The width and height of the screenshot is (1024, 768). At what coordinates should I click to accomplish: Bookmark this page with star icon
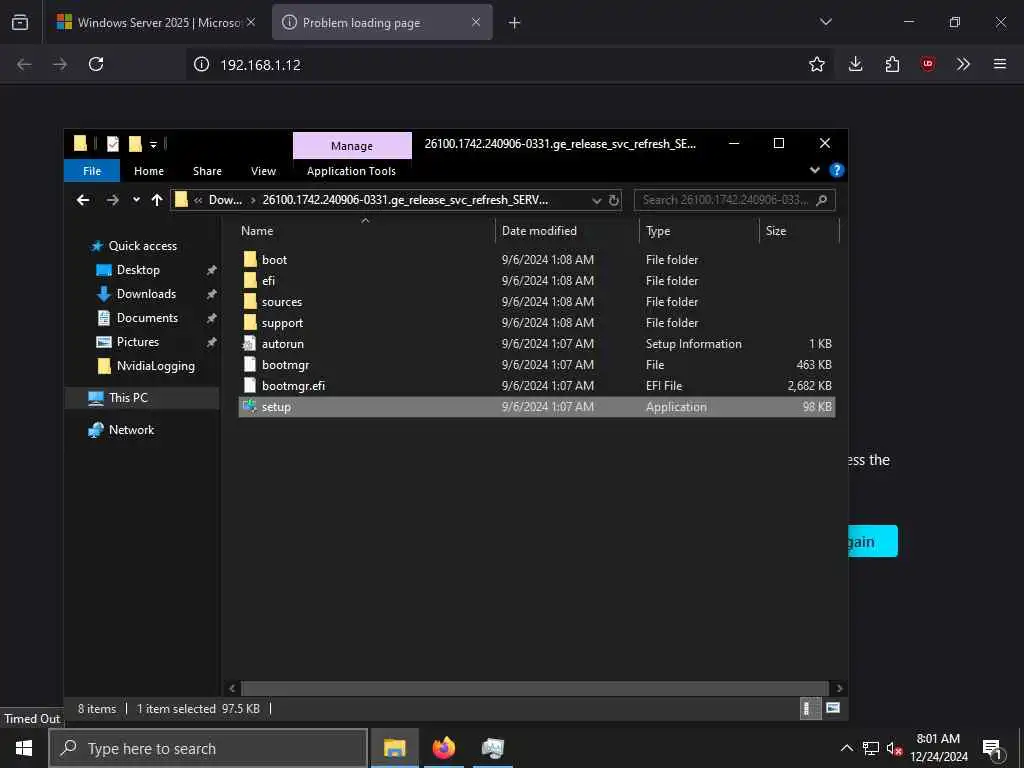point(816,64)
